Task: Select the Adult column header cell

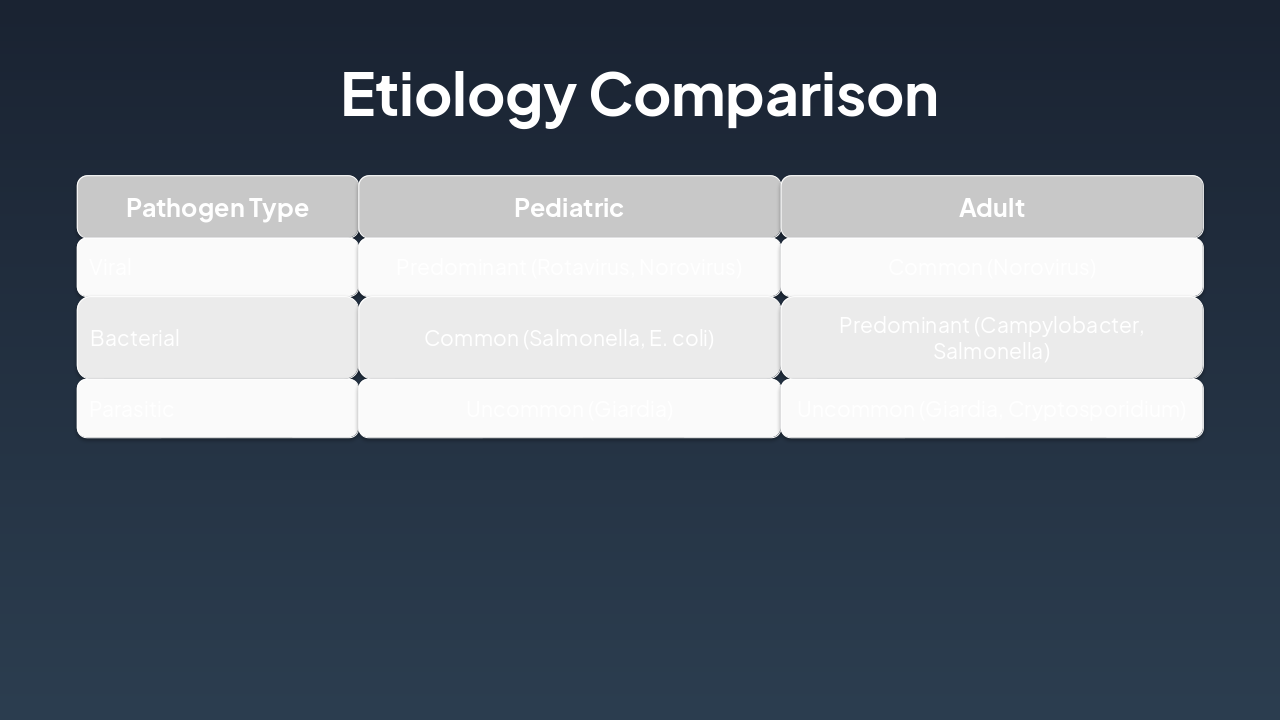Action: [x=991, y=207]
